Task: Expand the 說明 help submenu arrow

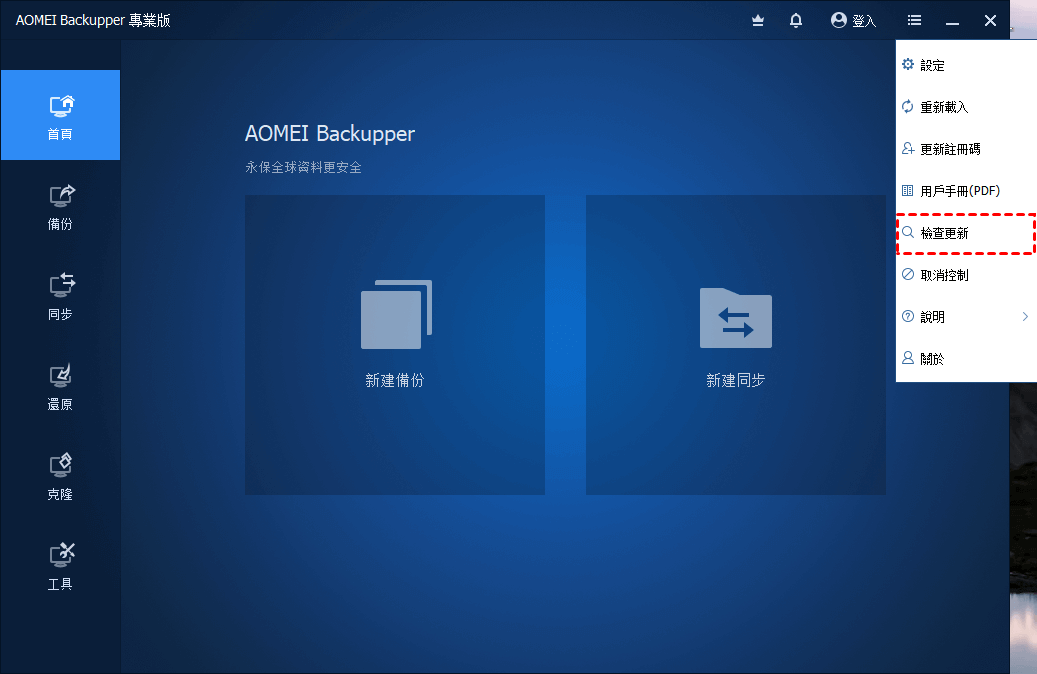Action: [1025, 317]
